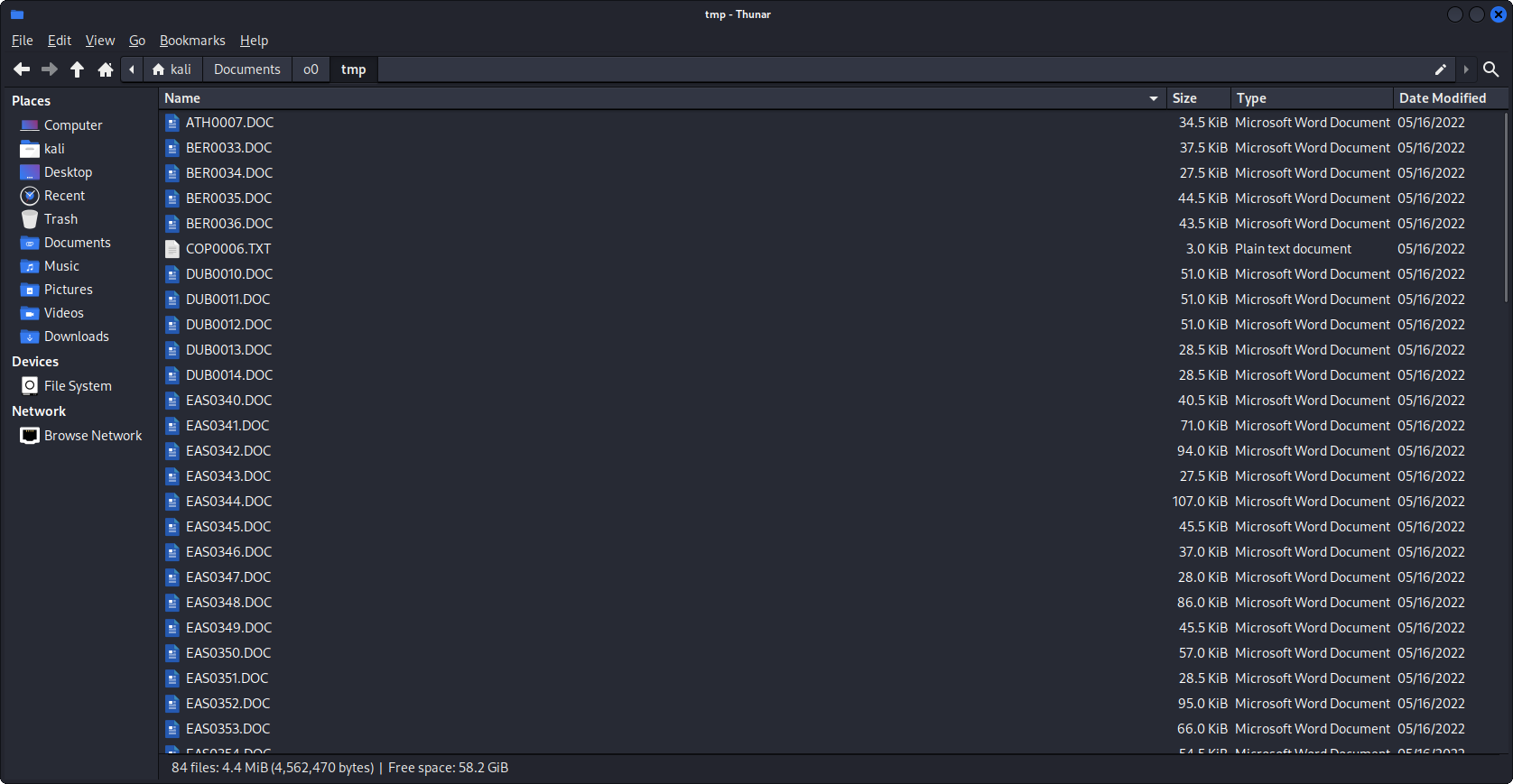Screen dimensions: 1513x784
Task: Click the Documents path bar button
Action: [246, 69]
